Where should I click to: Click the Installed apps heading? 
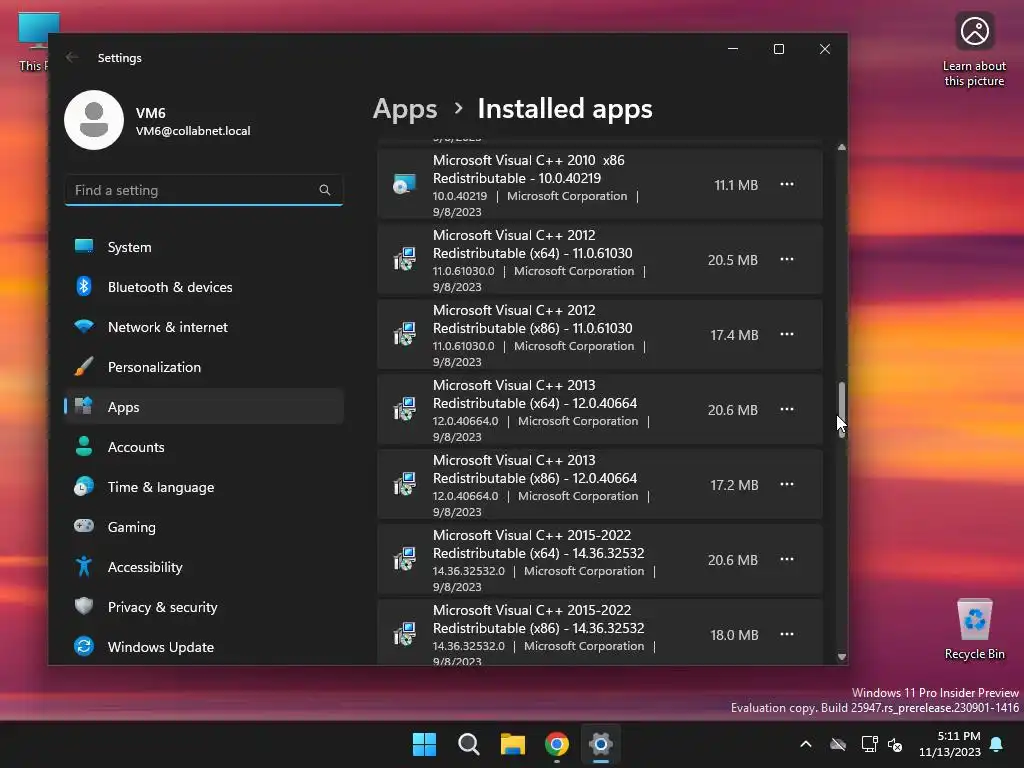coord(565,109)
